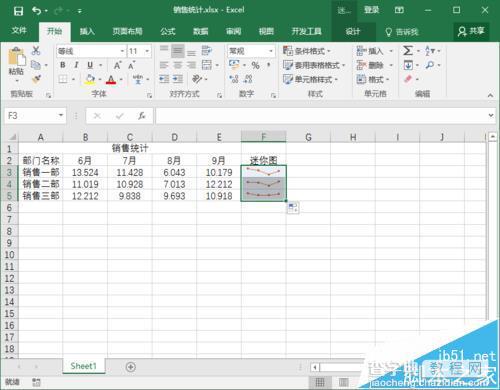Click the Share (共享) button
Viewport: 500px width, 390px height.
click(x=471, y=31)
